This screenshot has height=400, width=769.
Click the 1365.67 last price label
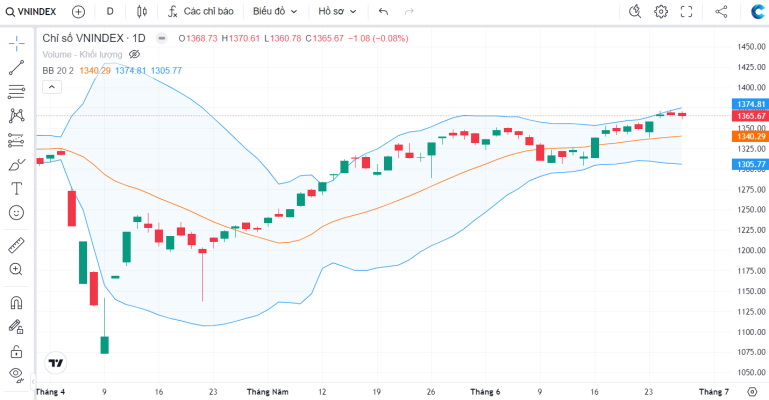point(750,116)
